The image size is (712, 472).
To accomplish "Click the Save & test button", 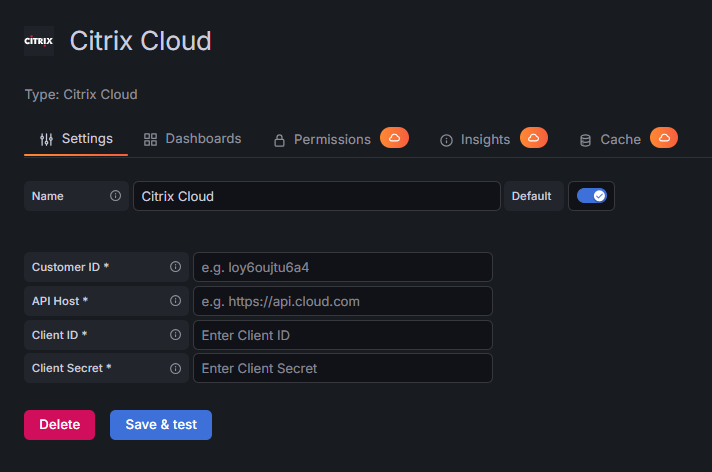I will [161, 425].
